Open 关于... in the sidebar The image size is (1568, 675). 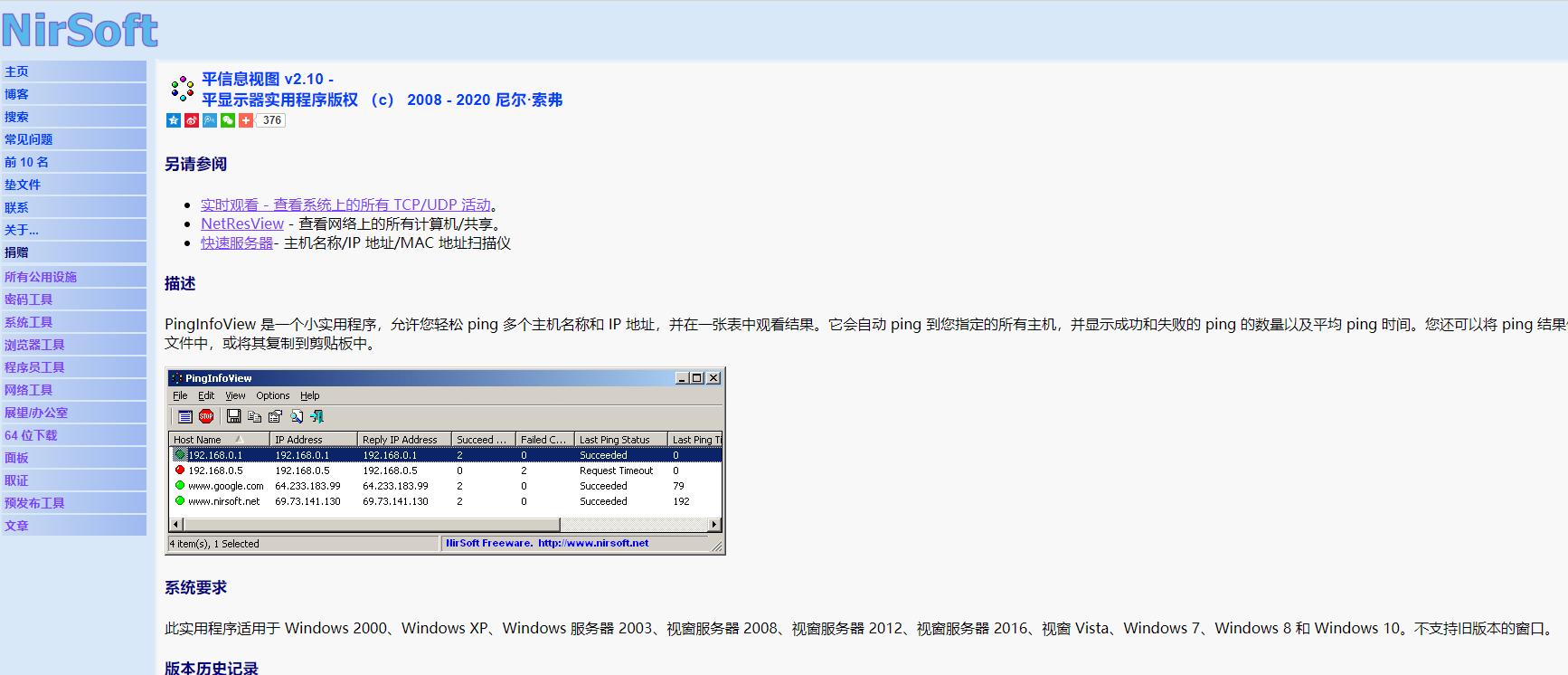(73, 230)
